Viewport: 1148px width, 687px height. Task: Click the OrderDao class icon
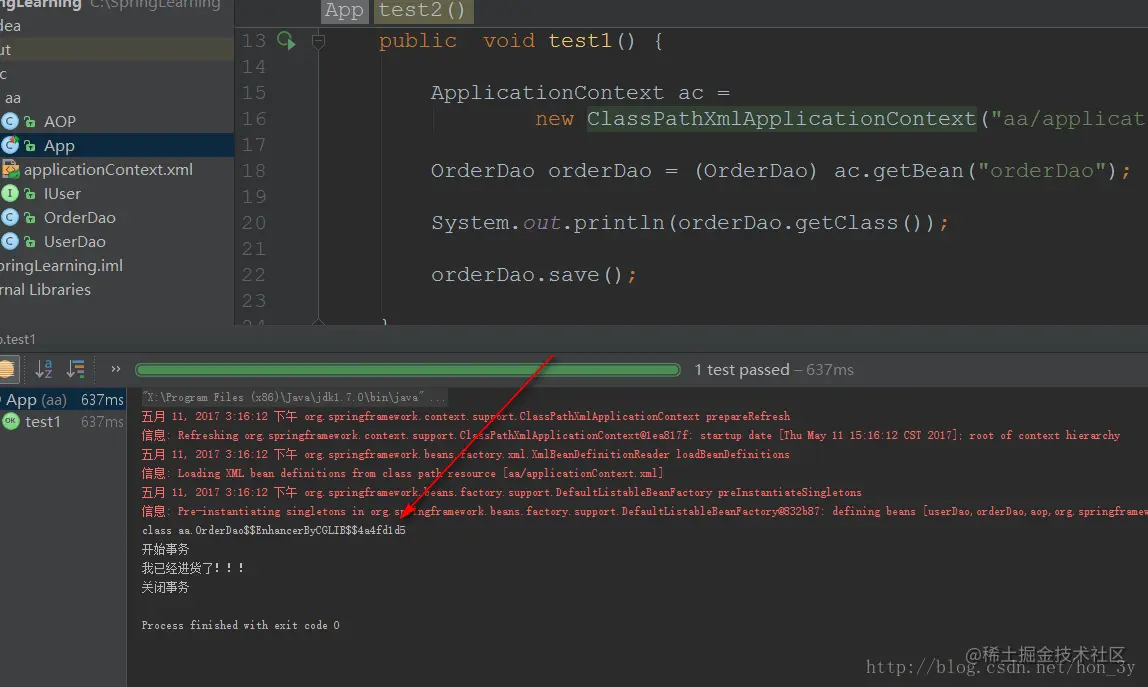10,218
